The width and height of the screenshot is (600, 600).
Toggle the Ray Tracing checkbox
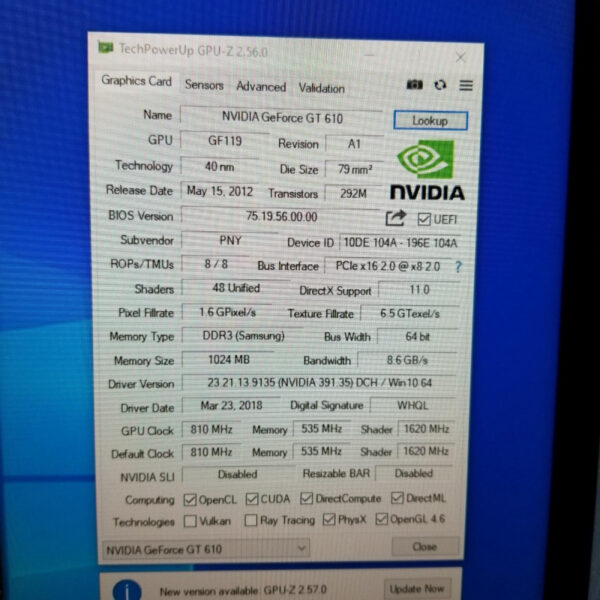[251, 520]
